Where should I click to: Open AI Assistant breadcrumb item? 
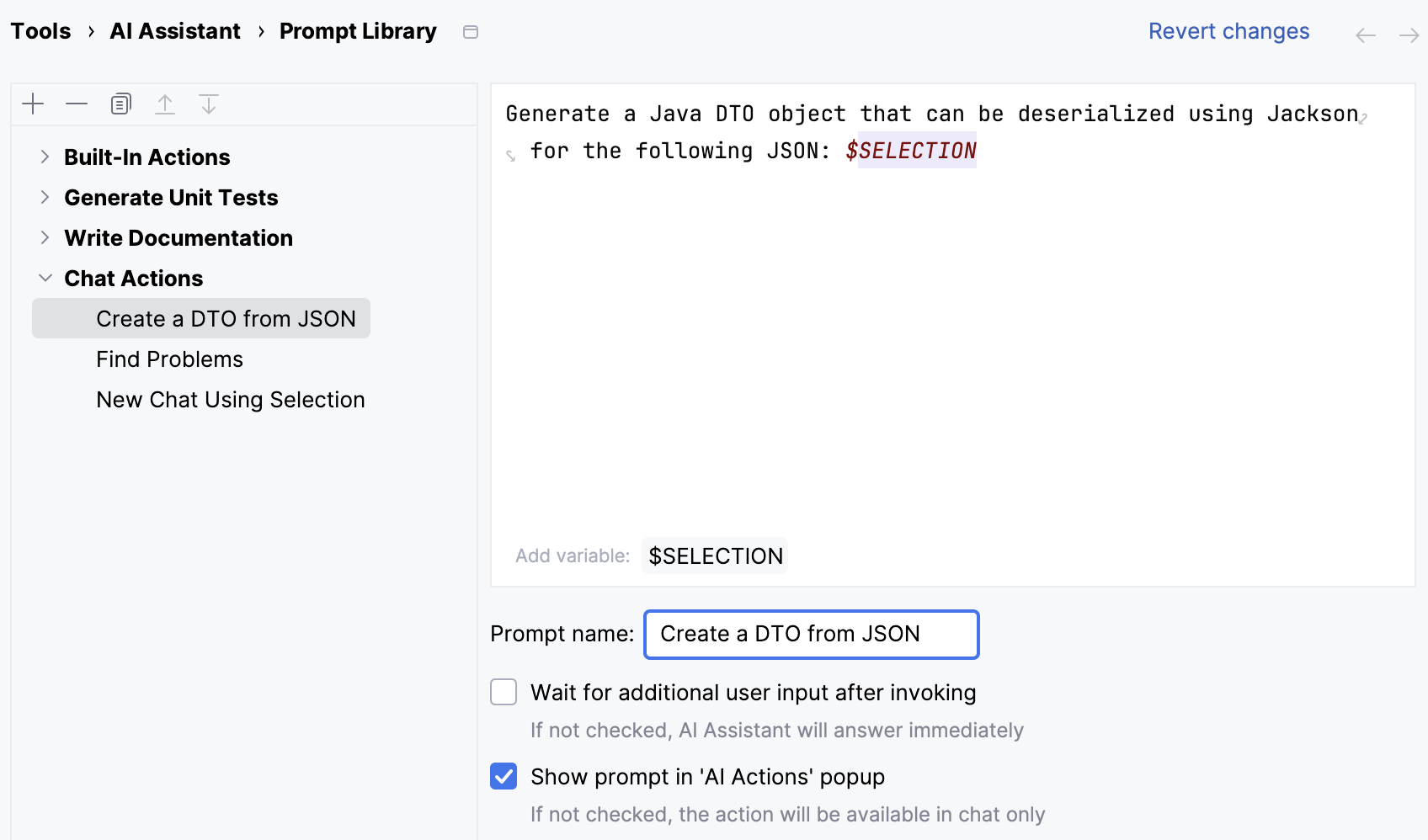pyautogui.click(x=174, y=31)
